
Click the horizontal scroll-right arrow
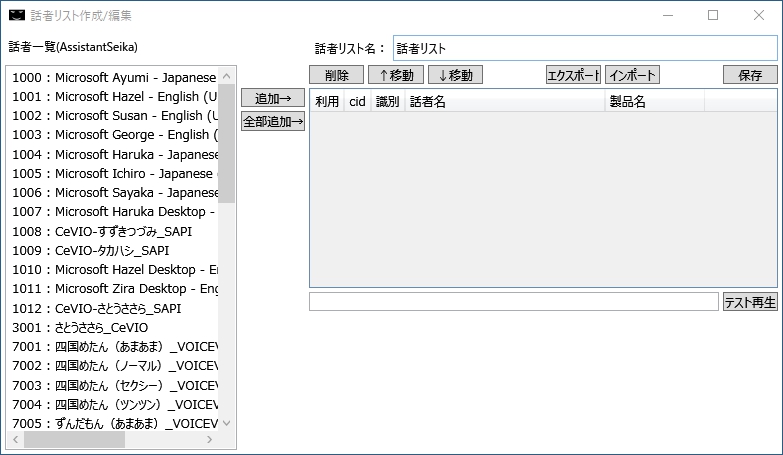[x=210, y=440]
